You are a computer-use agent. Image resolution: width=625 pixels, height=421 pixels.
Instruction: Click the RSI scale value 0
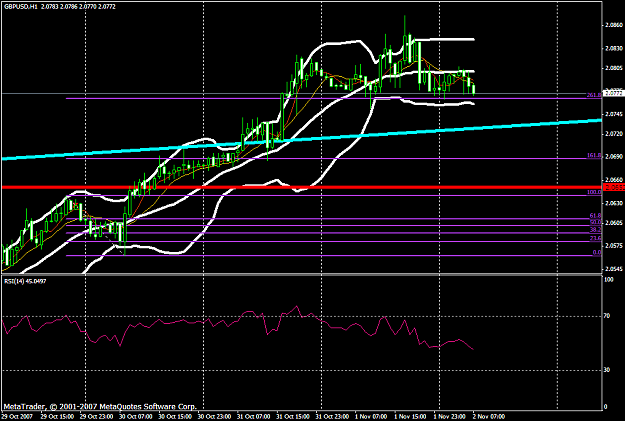click(x=606, y=407)
